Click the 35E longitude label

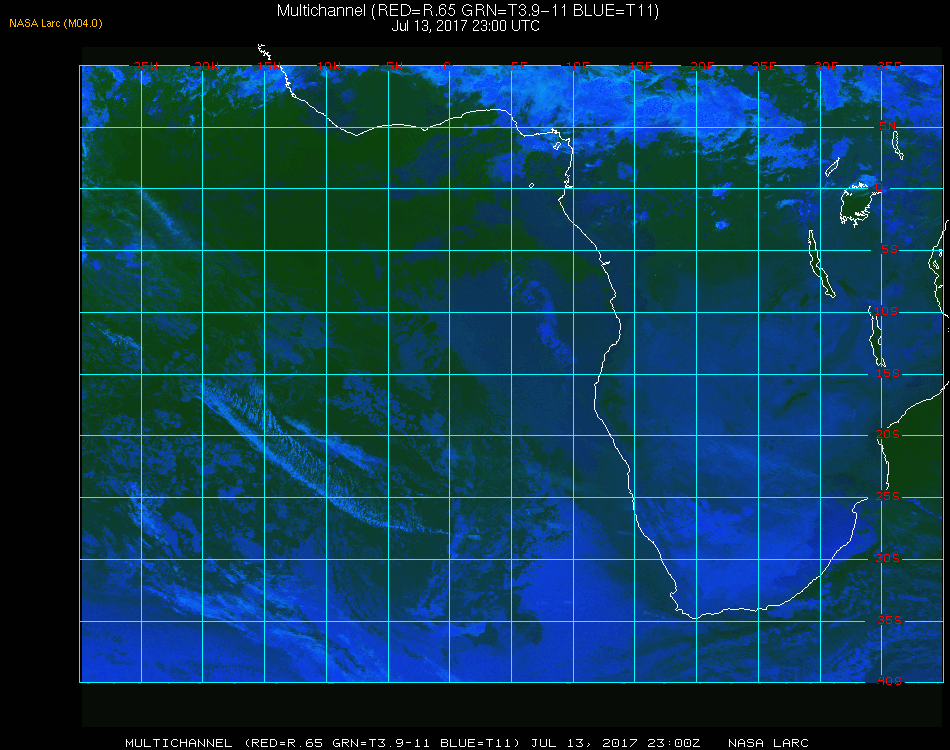889,65
